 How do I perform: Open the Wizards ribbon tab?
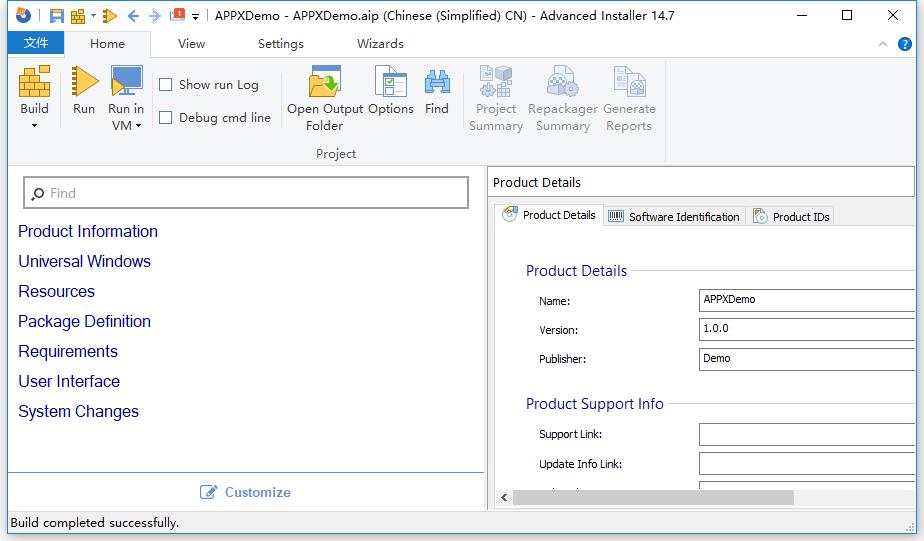point(380,44)
